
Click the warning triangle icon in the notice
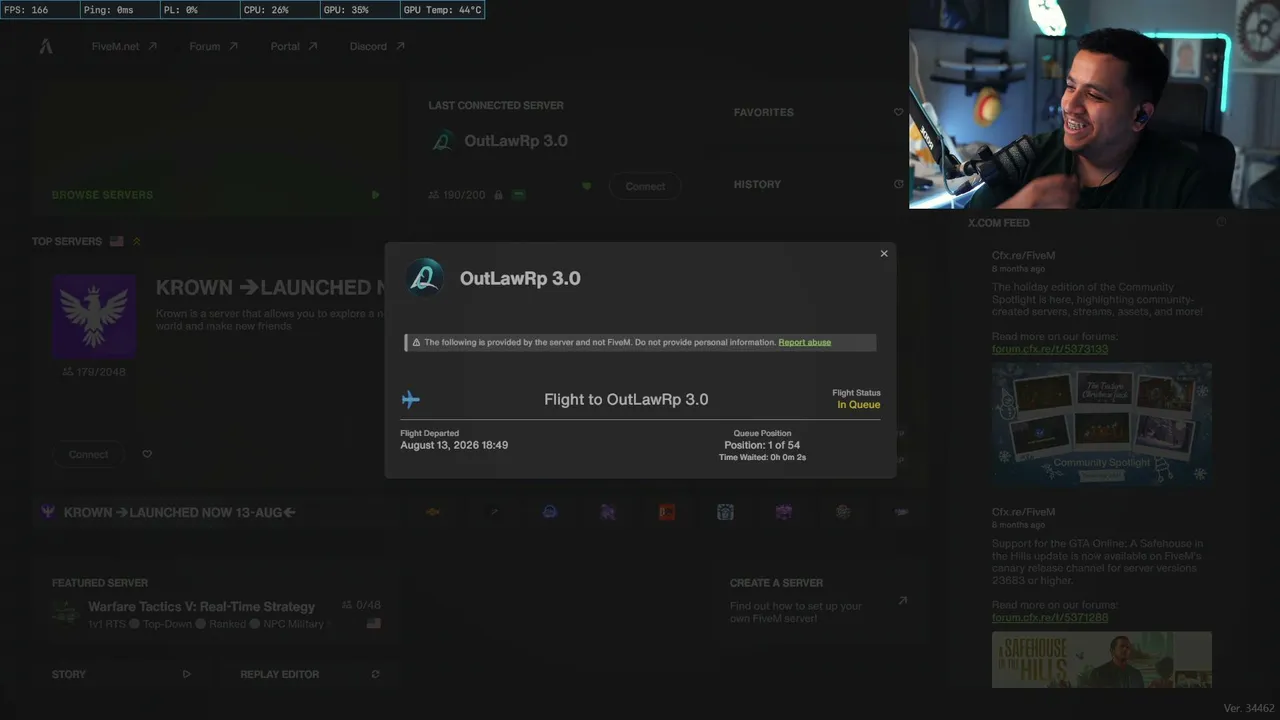tap(416, 342)
